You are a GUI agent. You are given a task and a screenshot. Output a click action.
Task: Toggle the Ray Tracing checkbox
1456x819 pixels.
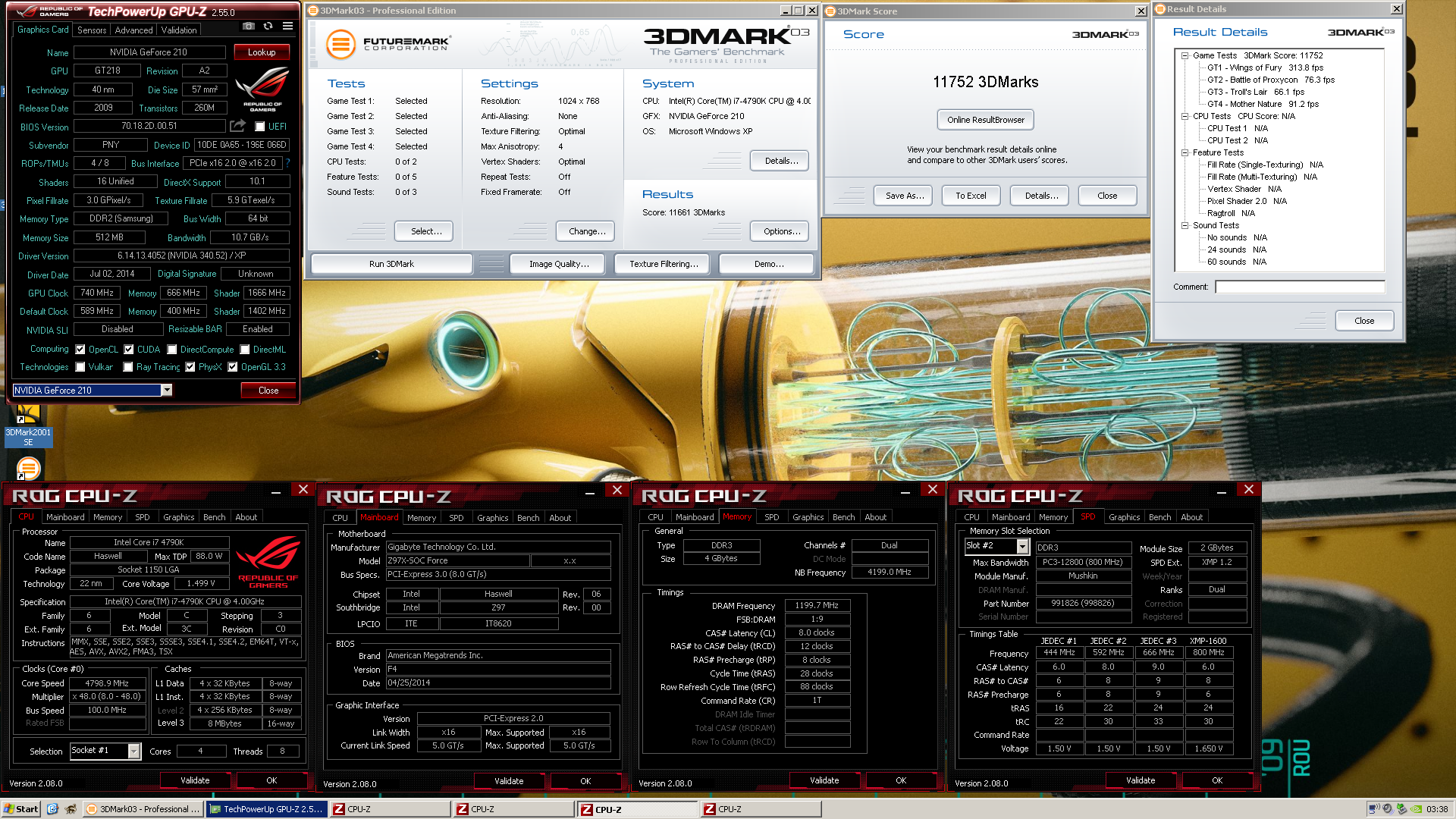(128, 367)
